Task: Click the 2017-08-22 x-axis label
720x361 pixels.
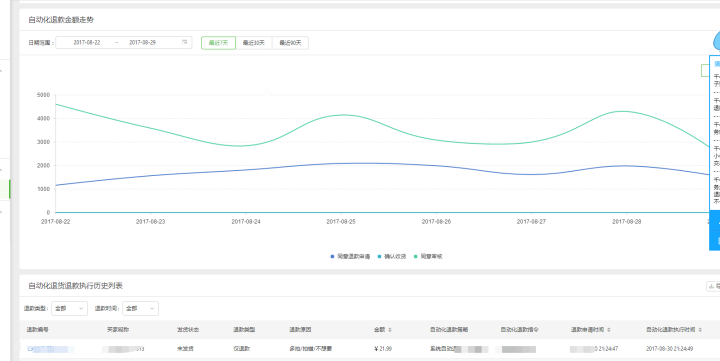Action: point(56,222)
